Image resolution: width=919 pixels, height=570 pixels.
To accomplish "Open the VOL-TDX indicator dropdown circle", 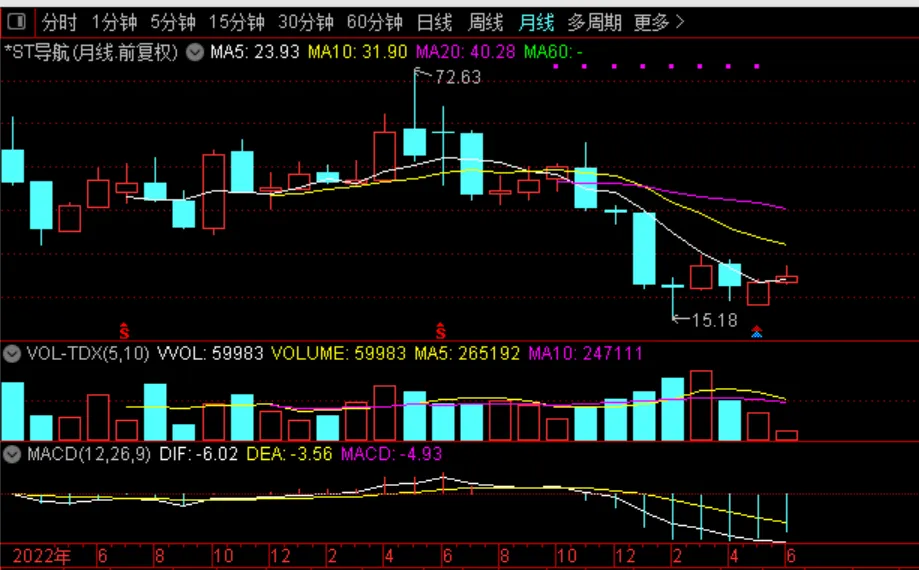I will 12,354.
